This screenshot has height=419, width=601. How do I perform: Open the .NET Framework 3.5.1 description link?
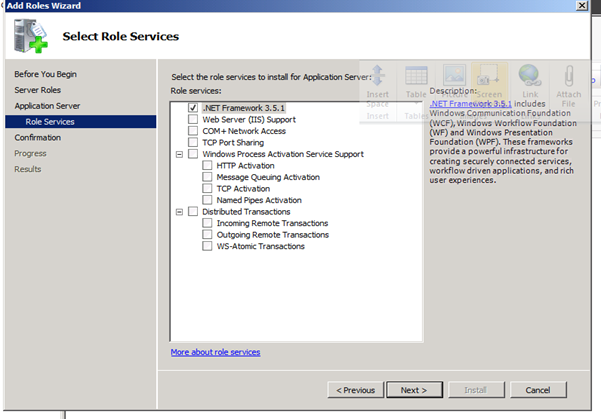click(470, 104)
